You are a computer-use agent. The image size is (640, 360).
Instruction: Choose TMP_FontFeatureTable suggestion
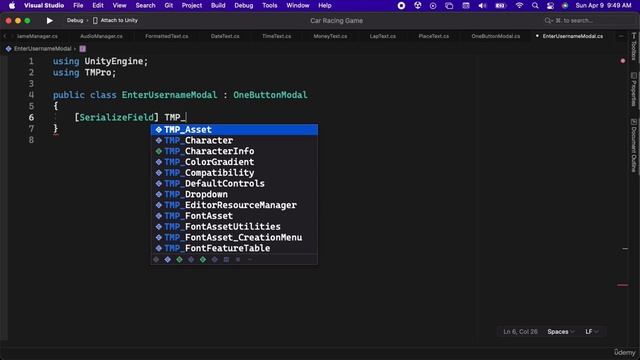click(x=234, y=248)
